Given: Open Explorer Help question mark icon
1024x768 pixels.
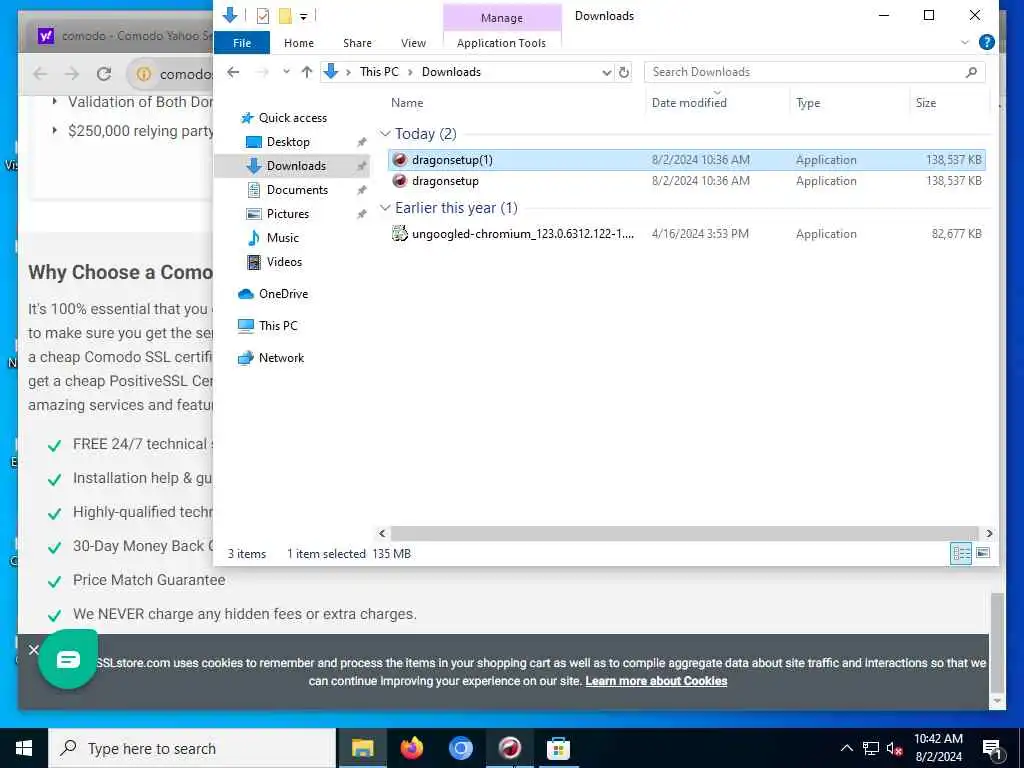Looking at the screenshot, I should click(x=987, y=42).
